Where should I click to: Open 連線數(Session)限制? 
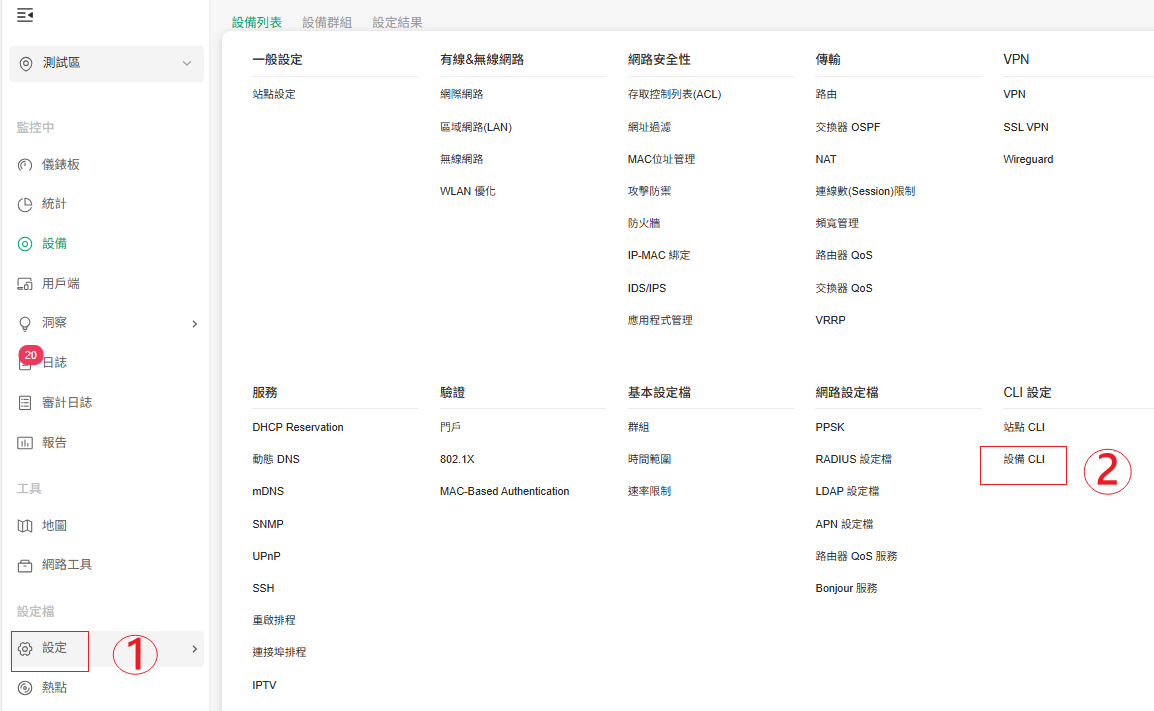point(865,191)
